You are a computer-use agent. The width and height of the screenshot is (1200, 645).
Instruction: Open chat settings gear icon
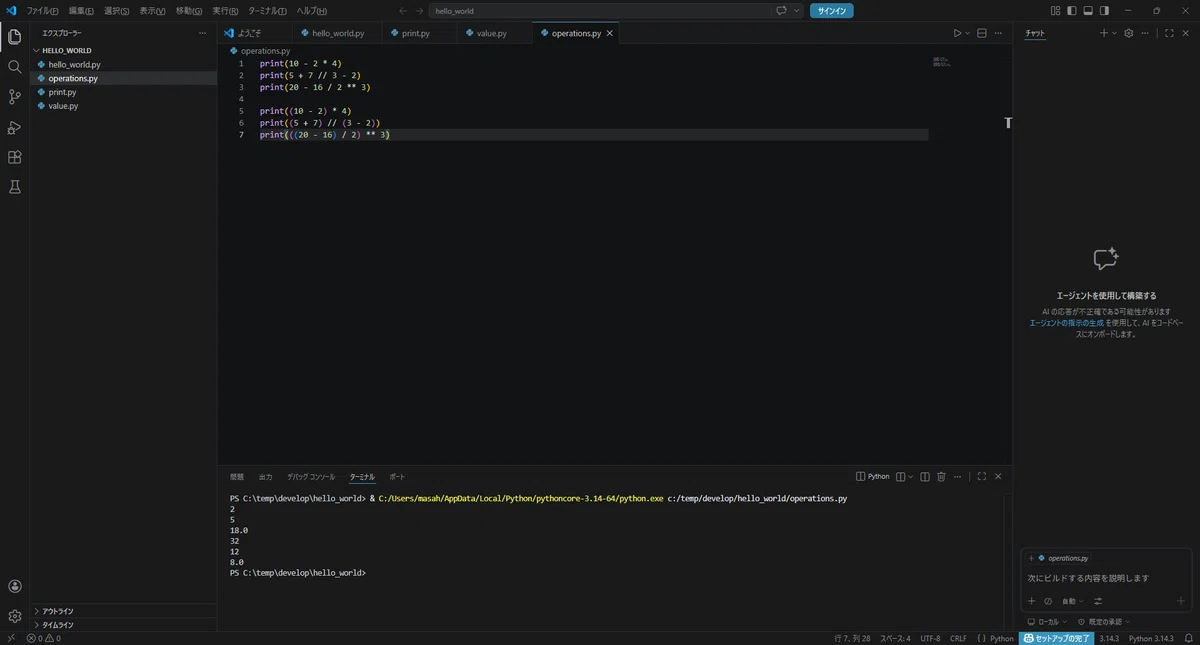[x=1129, y=33]
